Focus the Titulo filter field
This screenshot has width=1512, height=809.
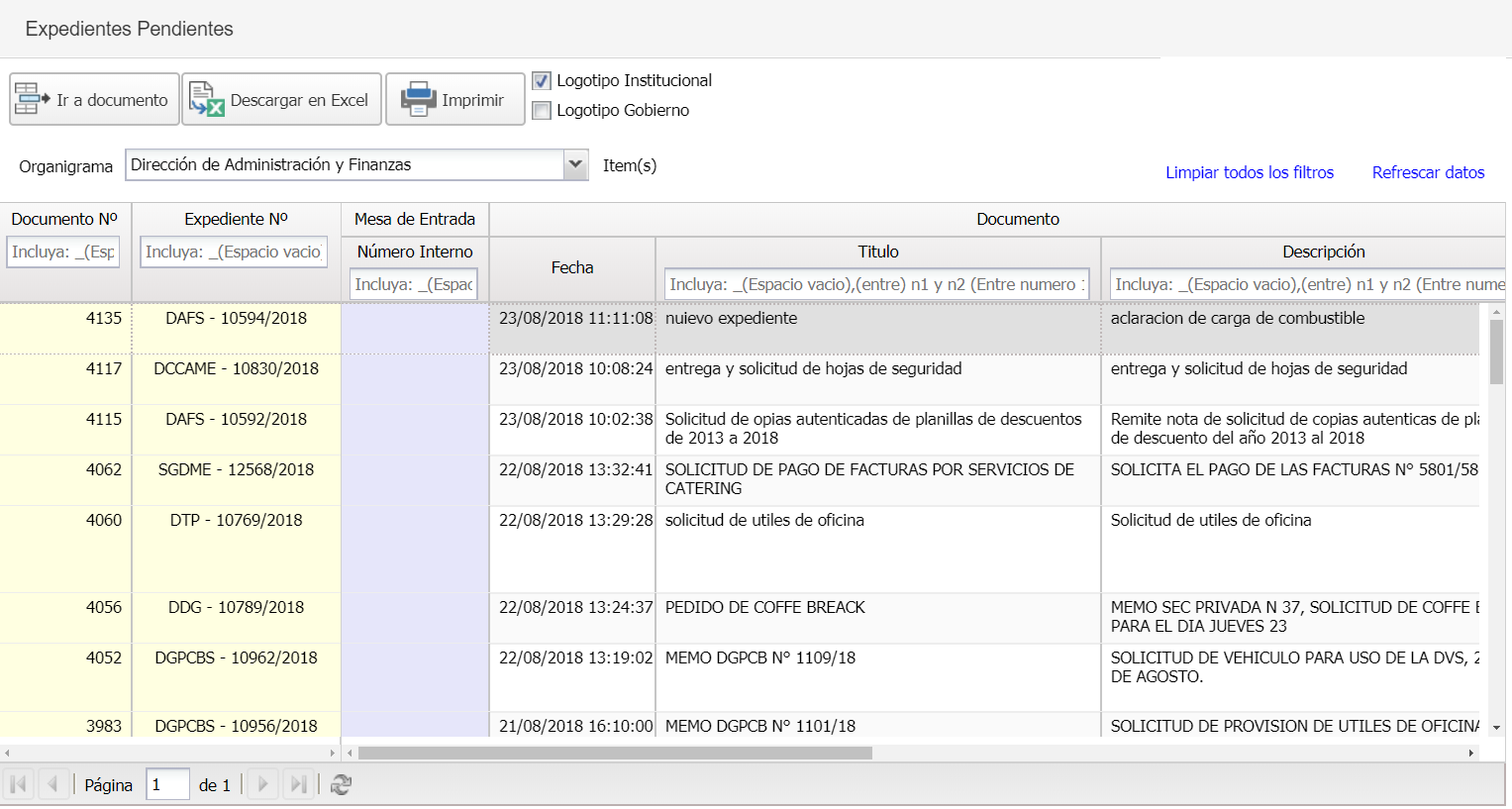[x=877, y=284]
